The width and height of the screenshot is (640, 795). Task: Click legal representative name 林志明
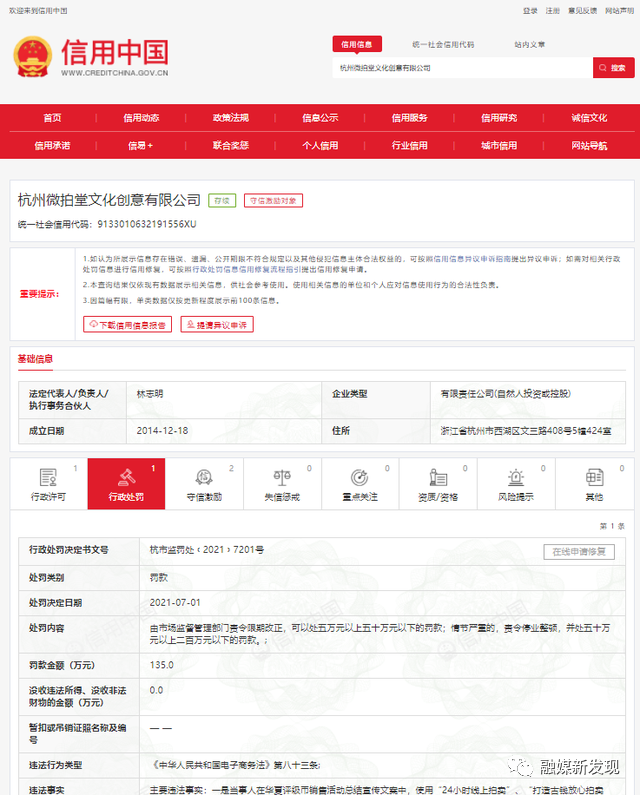coord(150,393)
